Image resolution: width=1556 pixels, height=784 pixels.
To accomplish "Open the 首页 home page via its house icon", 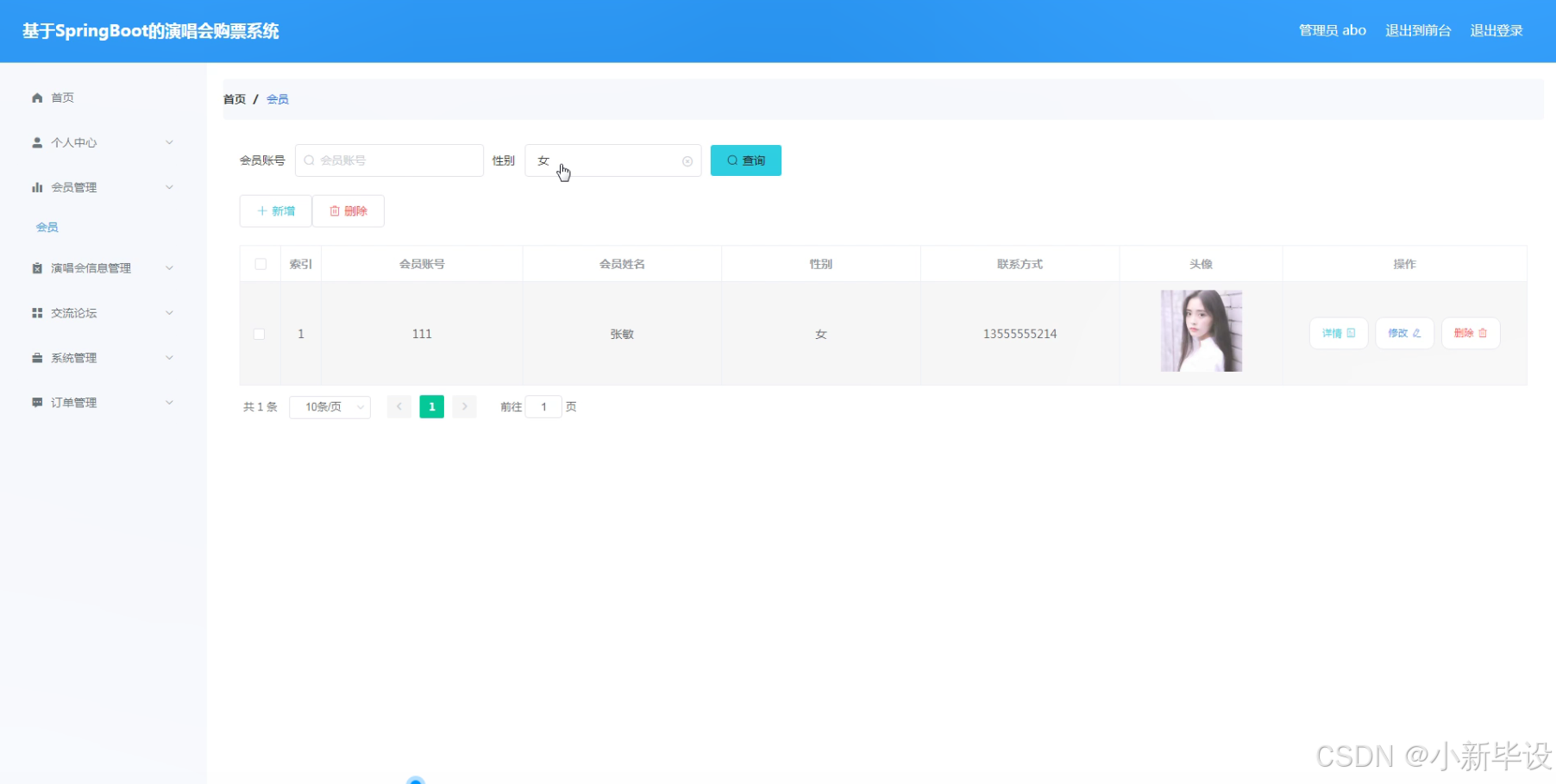I will click(x=36, y=97).
